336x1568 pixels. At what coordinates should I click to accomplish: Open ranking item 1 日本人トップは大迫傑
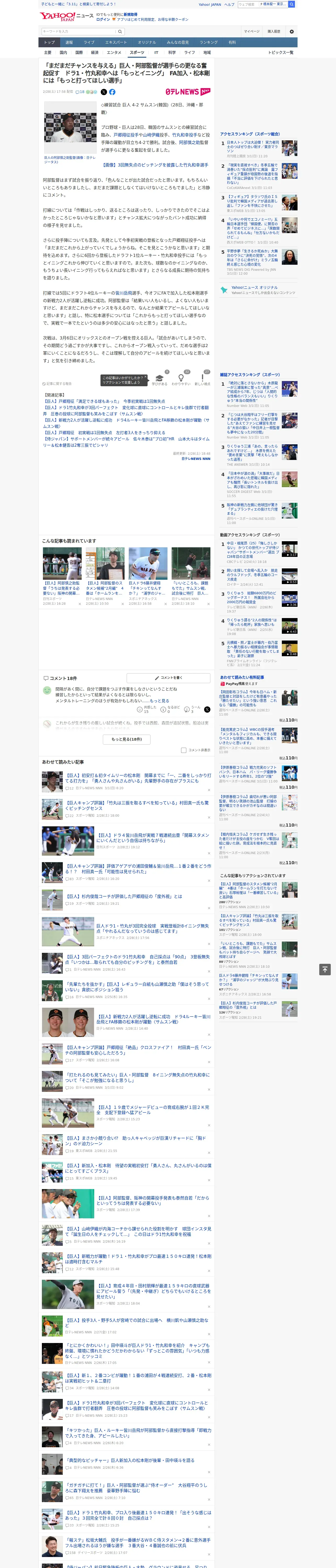(253, 147)
